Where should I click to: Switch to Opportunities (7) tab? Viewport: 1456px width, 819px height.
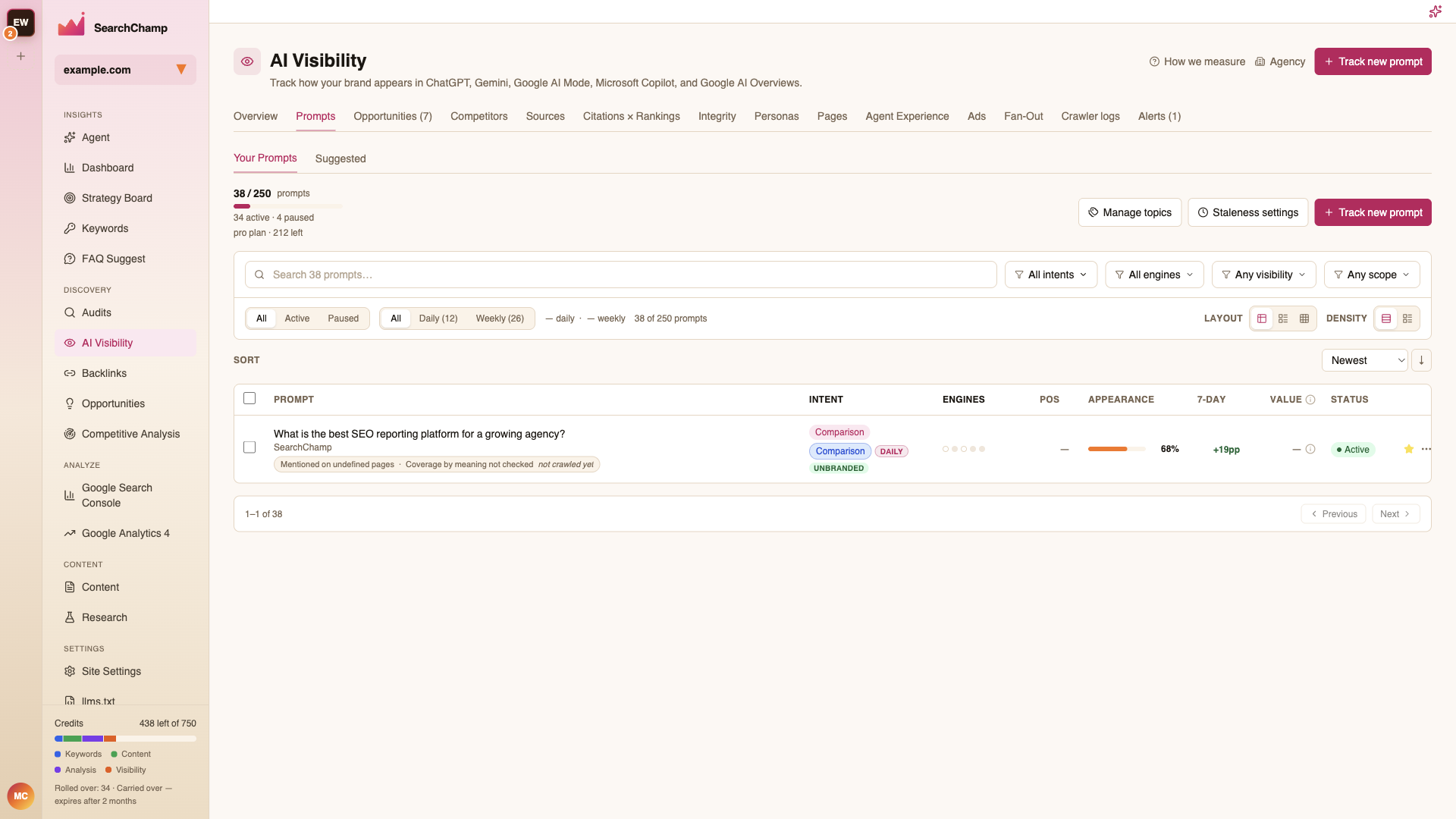pos(393,116)
